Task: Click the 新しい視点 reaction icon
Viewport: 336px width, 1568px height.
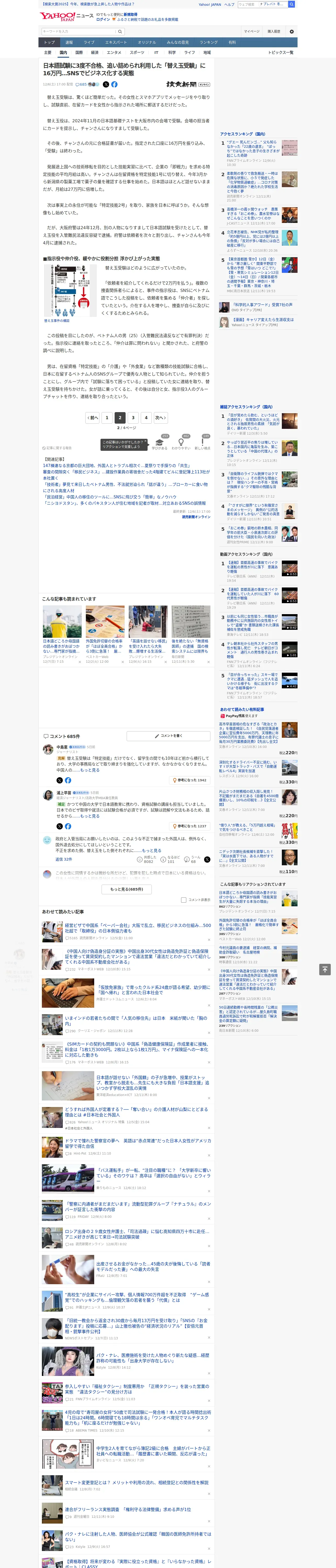Action: click(203, 442)
